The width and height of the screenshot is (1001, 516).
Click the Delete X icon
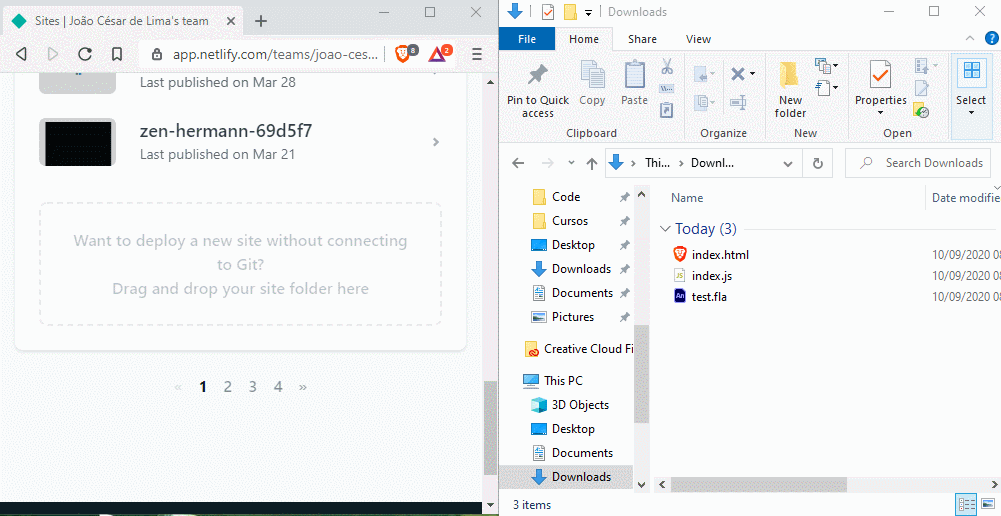737,74
